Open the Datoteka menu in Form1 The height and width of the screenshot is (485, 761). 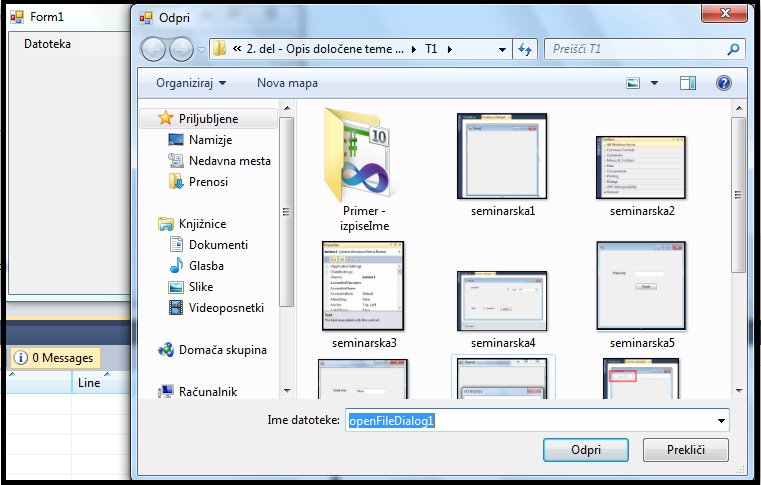pos(47,44)
